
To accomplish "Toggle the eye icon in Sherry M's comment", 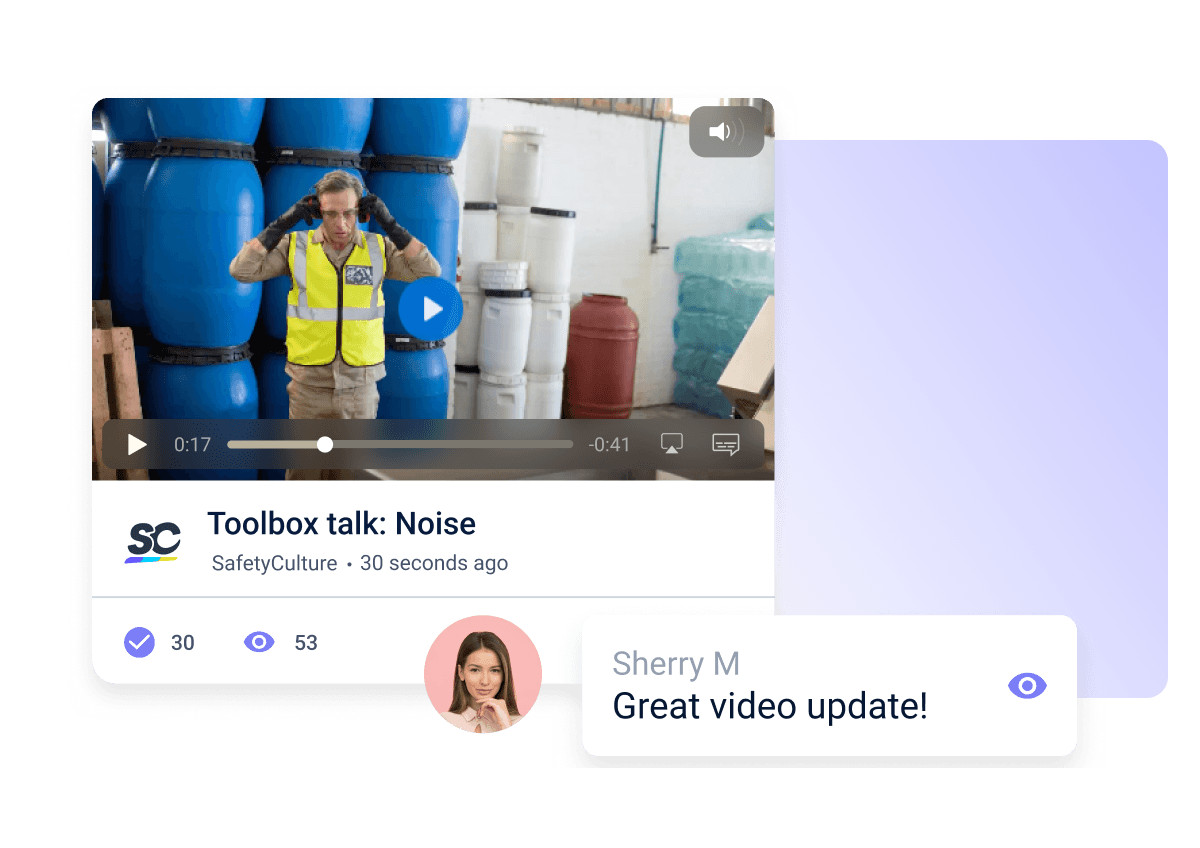I will 1027,685.
